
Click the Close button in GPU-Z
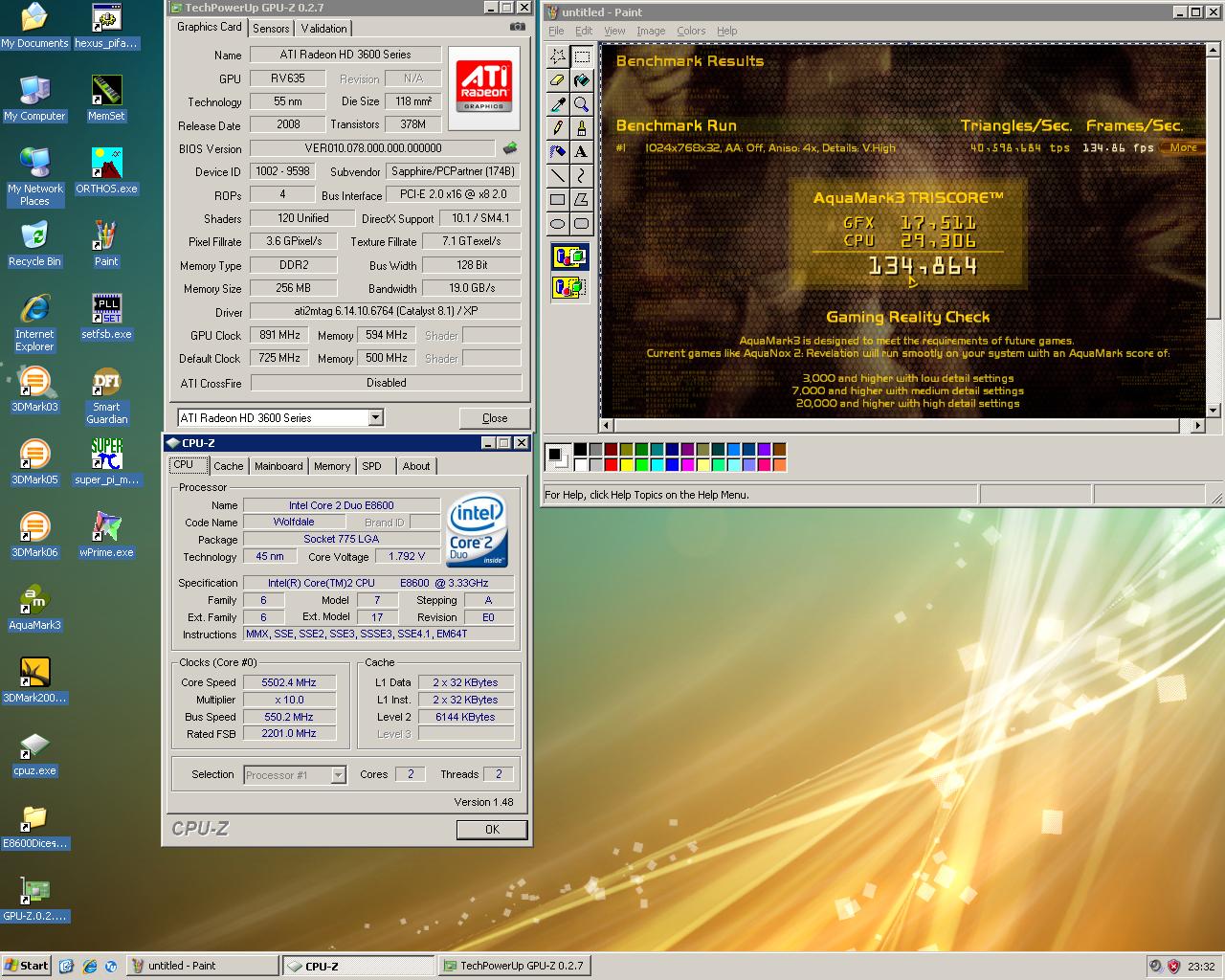(495, 418)
